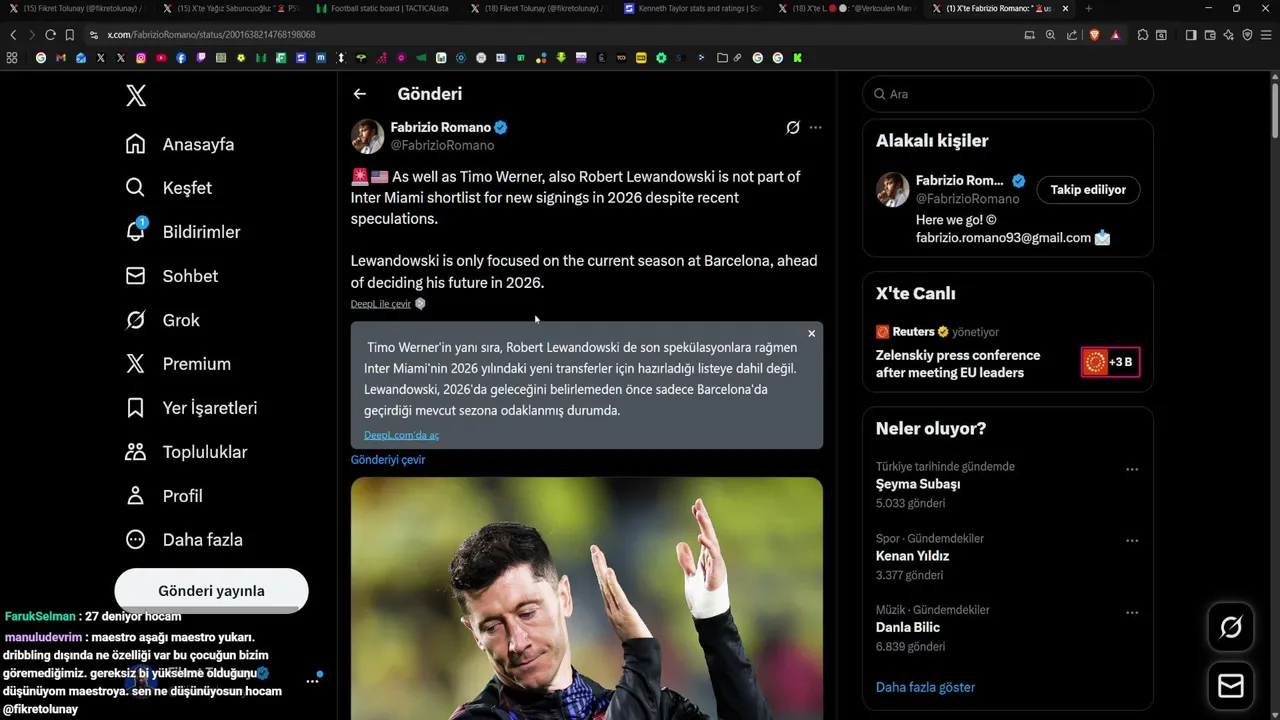1280x720 pixels.
Task: Open Brave Rewards triangle icon
Action: pyautogui.click(x=1115, y=35)
